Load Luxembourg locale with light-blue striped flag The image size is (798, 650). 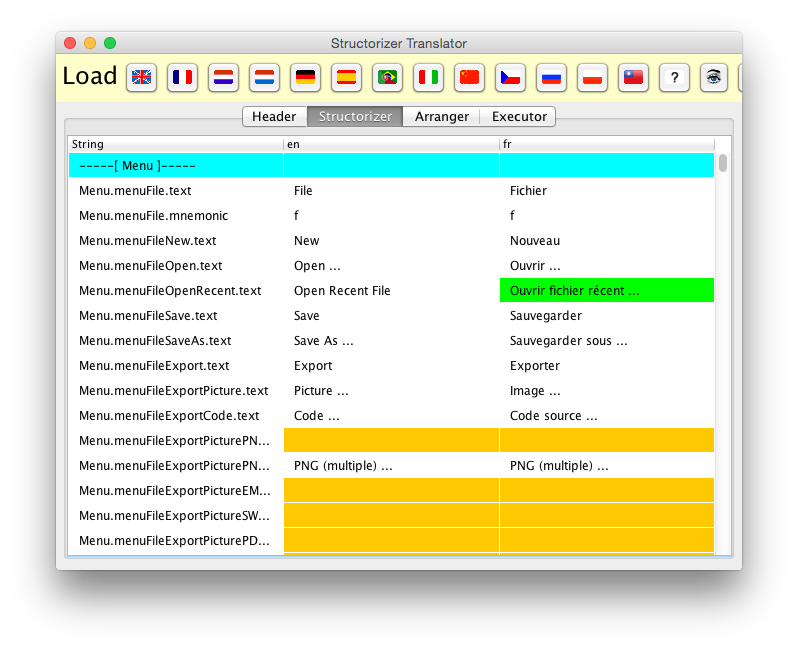coord(264,77)
